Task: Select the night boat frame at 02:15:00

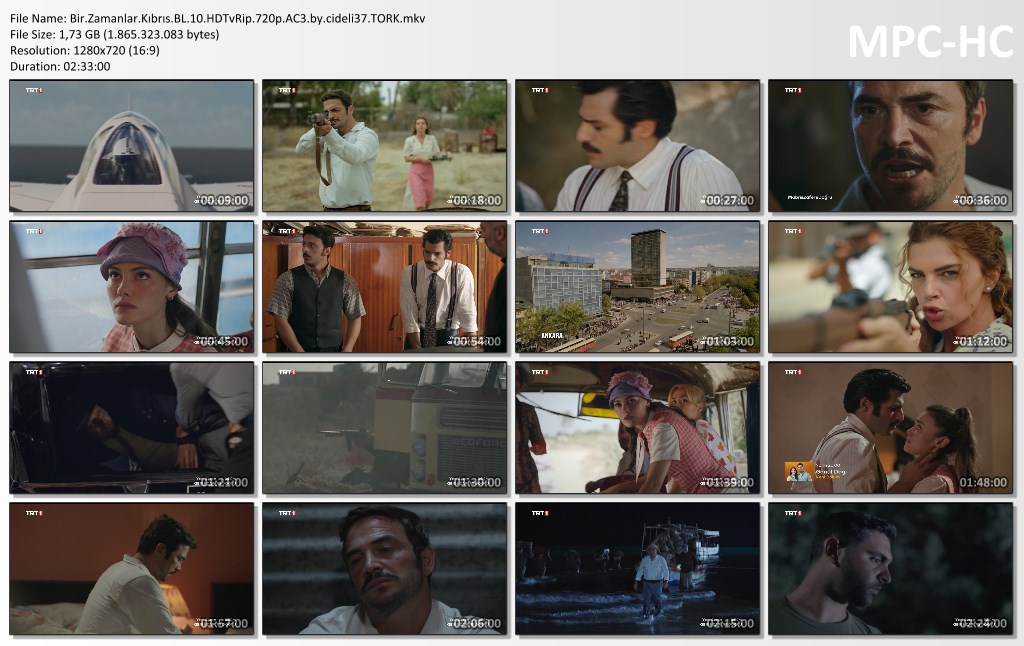Action: (x=637, y=569)
